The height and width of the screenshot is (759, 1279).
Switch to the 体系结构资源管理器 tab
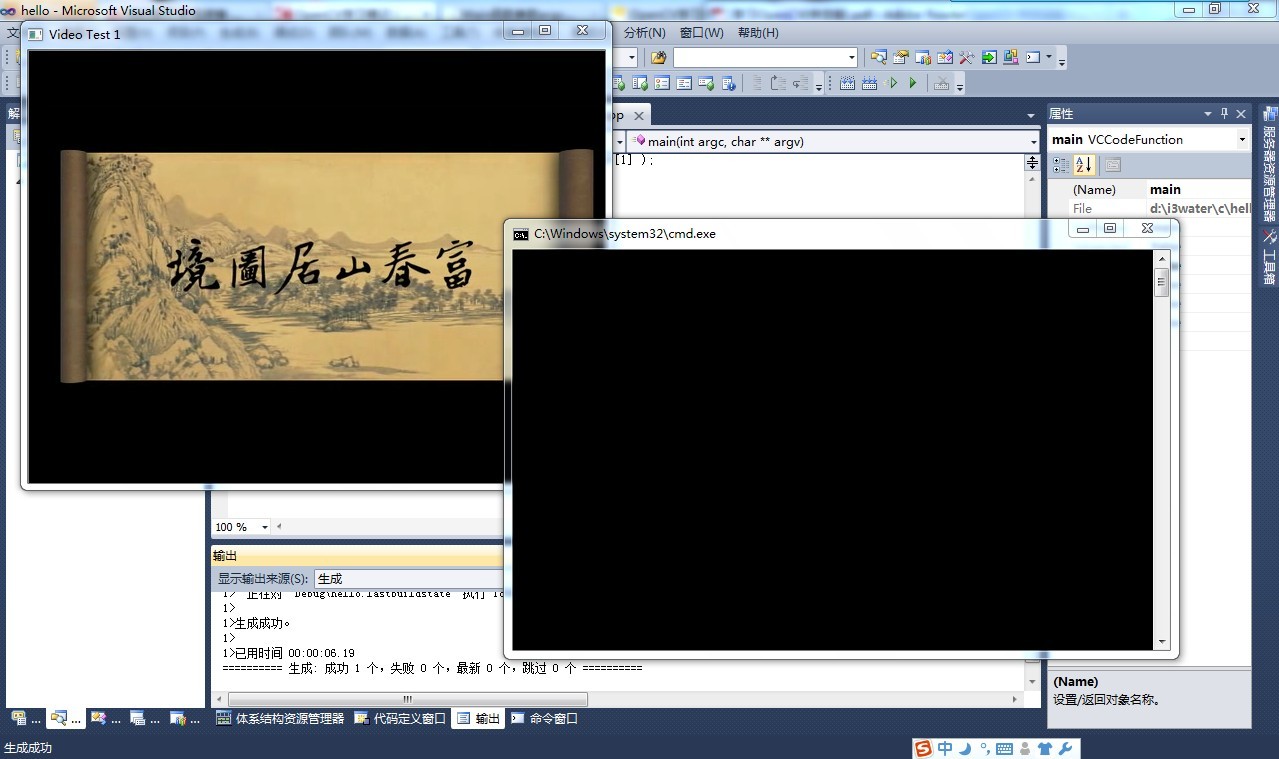coord(280,718)
